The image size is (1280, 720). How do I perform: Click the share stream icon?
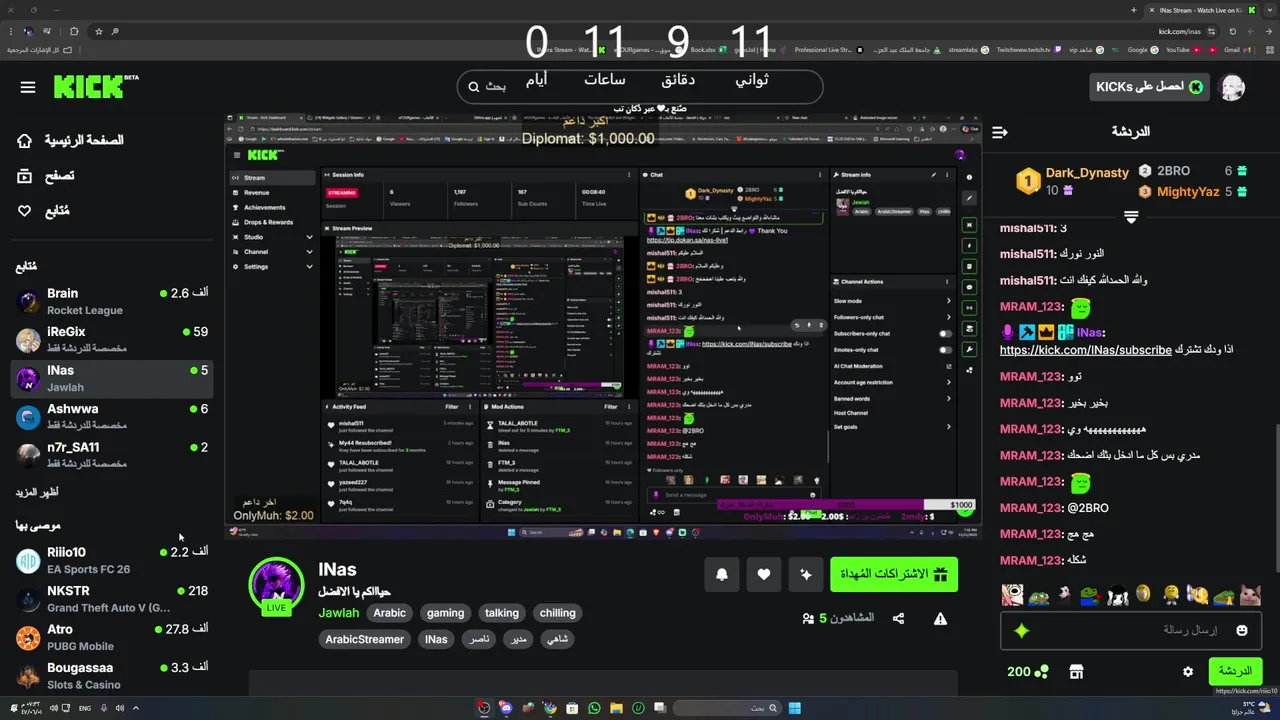click(898, 618)
